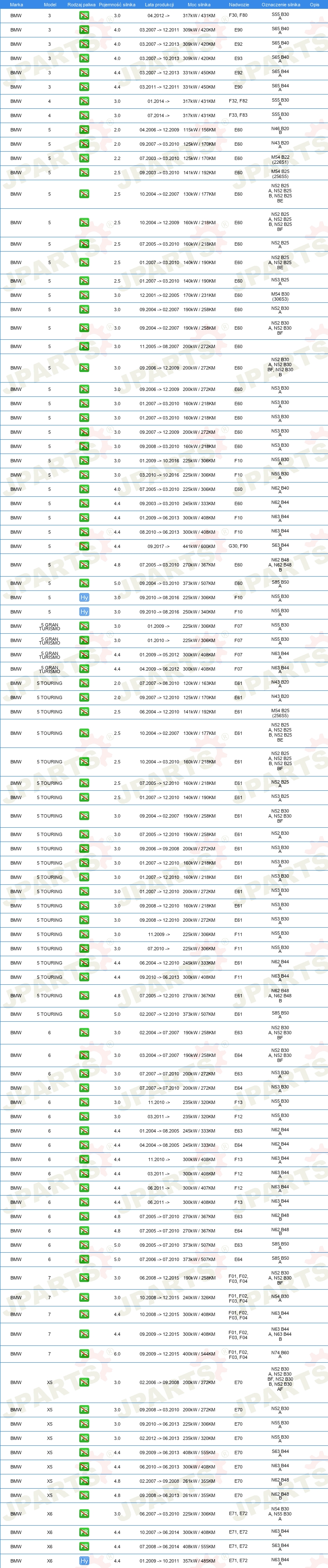Select the '04.2009 -> 06.2012' date cell

tap(159, 669)
